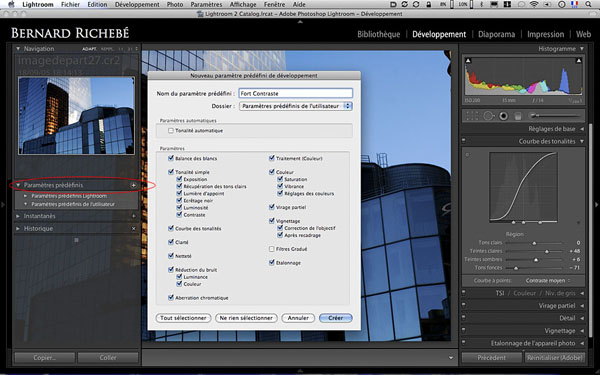This screenshot has width=600, height=375.
Task: Collapse Paramètres prédéfinis de l'utilisateur folder
Action: (25, 204)
